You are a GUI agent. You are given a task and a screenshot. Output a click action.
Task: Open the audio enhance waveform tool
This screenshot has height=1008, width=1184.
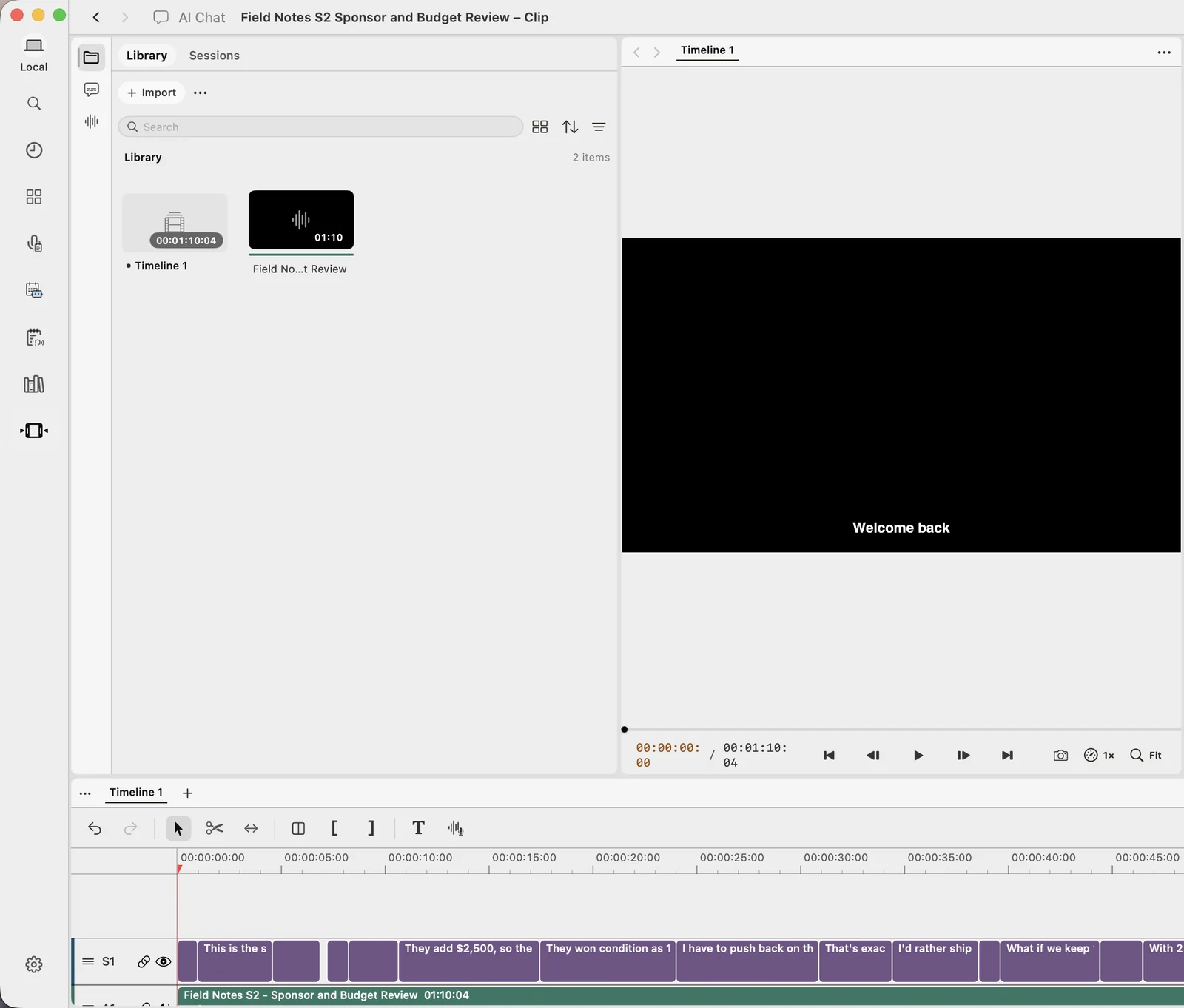456,828
